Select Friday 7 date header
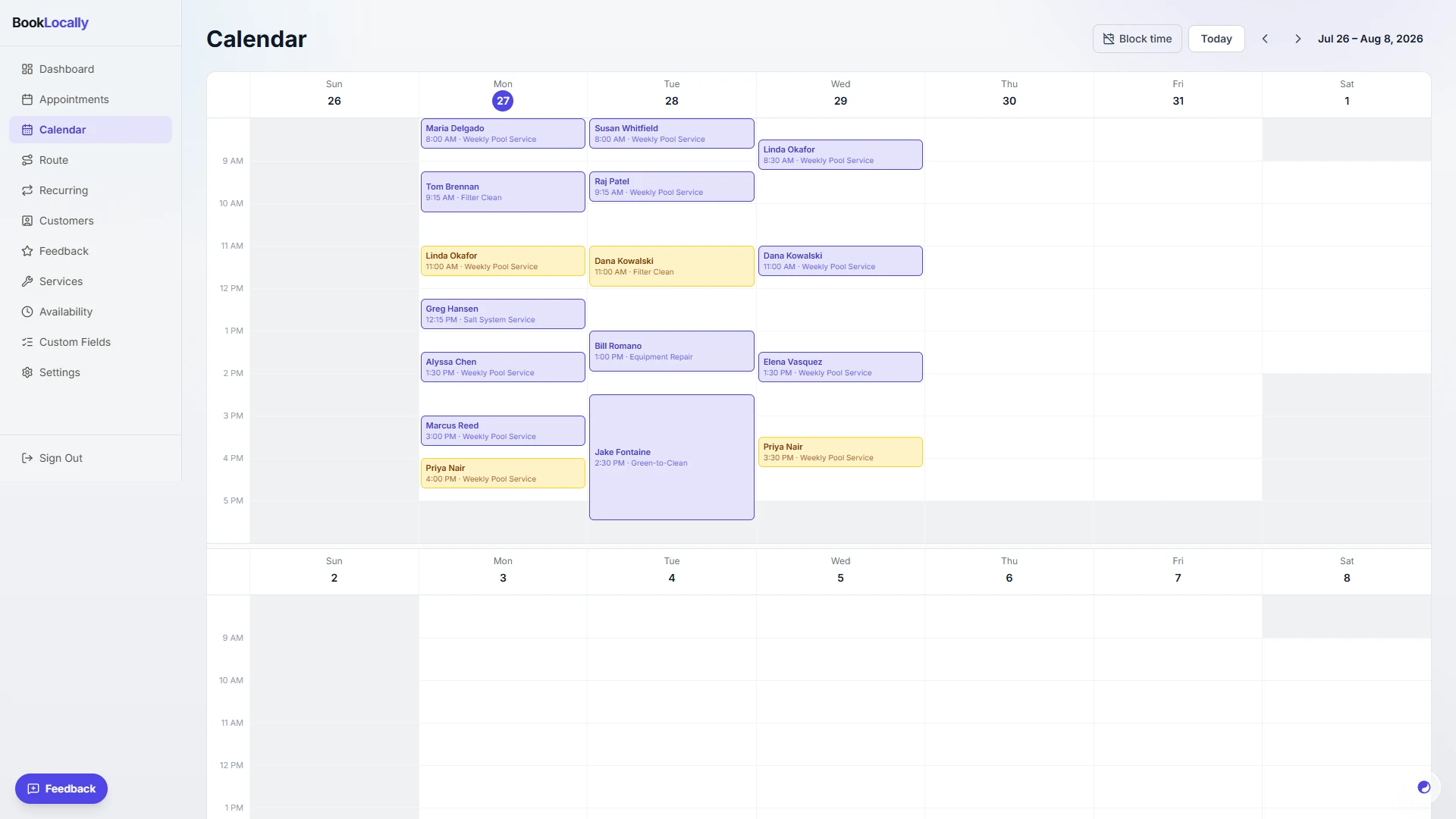This screenshot has width=1456, height=819. click(1178, 572)
